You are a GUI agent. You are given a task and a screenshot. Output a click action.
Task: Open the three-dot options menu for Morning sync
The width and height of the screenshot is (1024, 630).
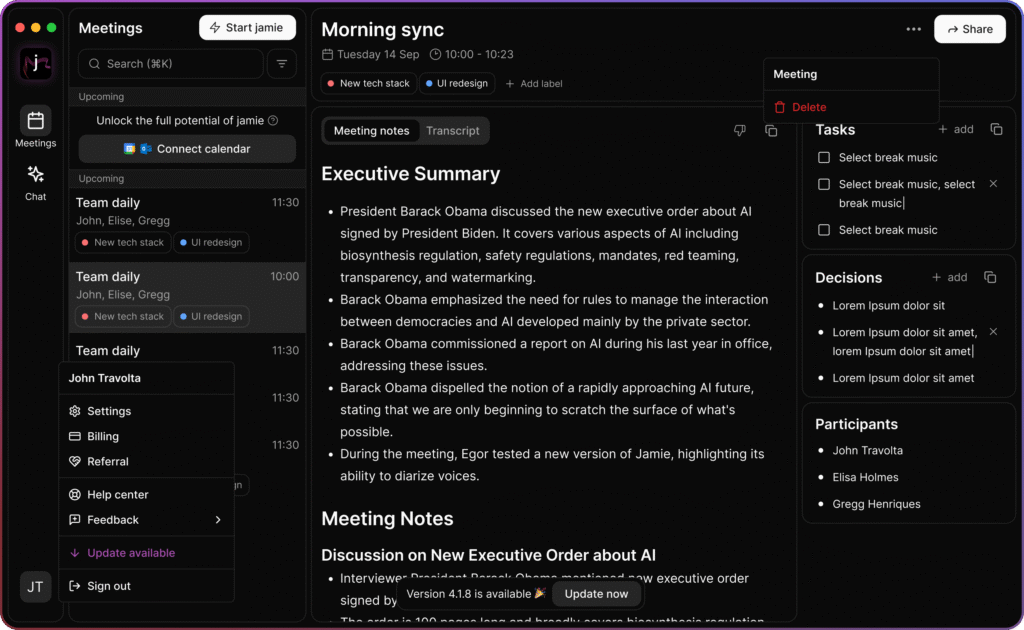[x=913, y=29]
